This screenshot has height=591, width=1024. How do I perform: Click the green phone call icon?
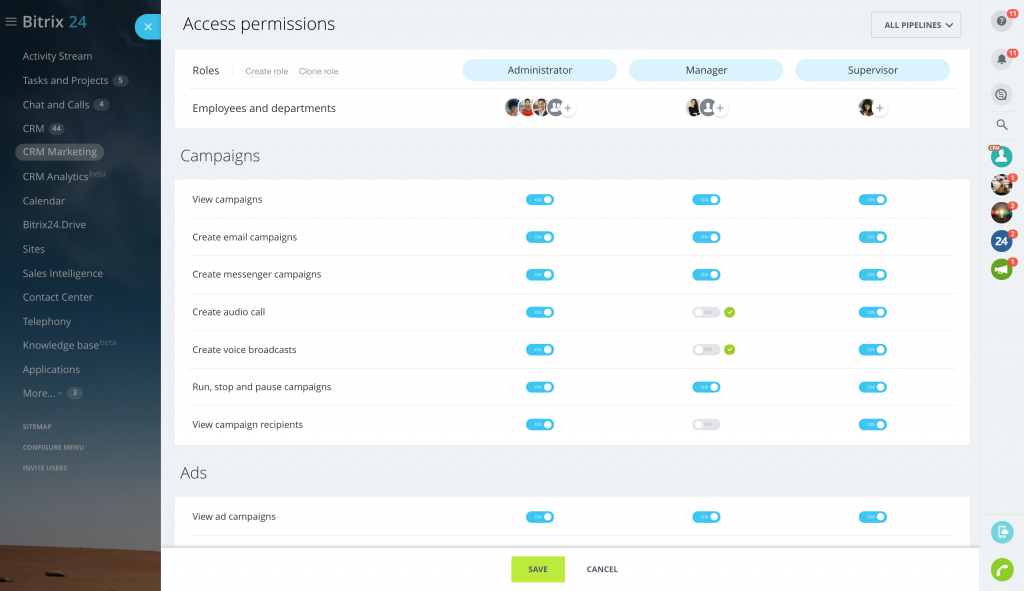(1001, 569)
